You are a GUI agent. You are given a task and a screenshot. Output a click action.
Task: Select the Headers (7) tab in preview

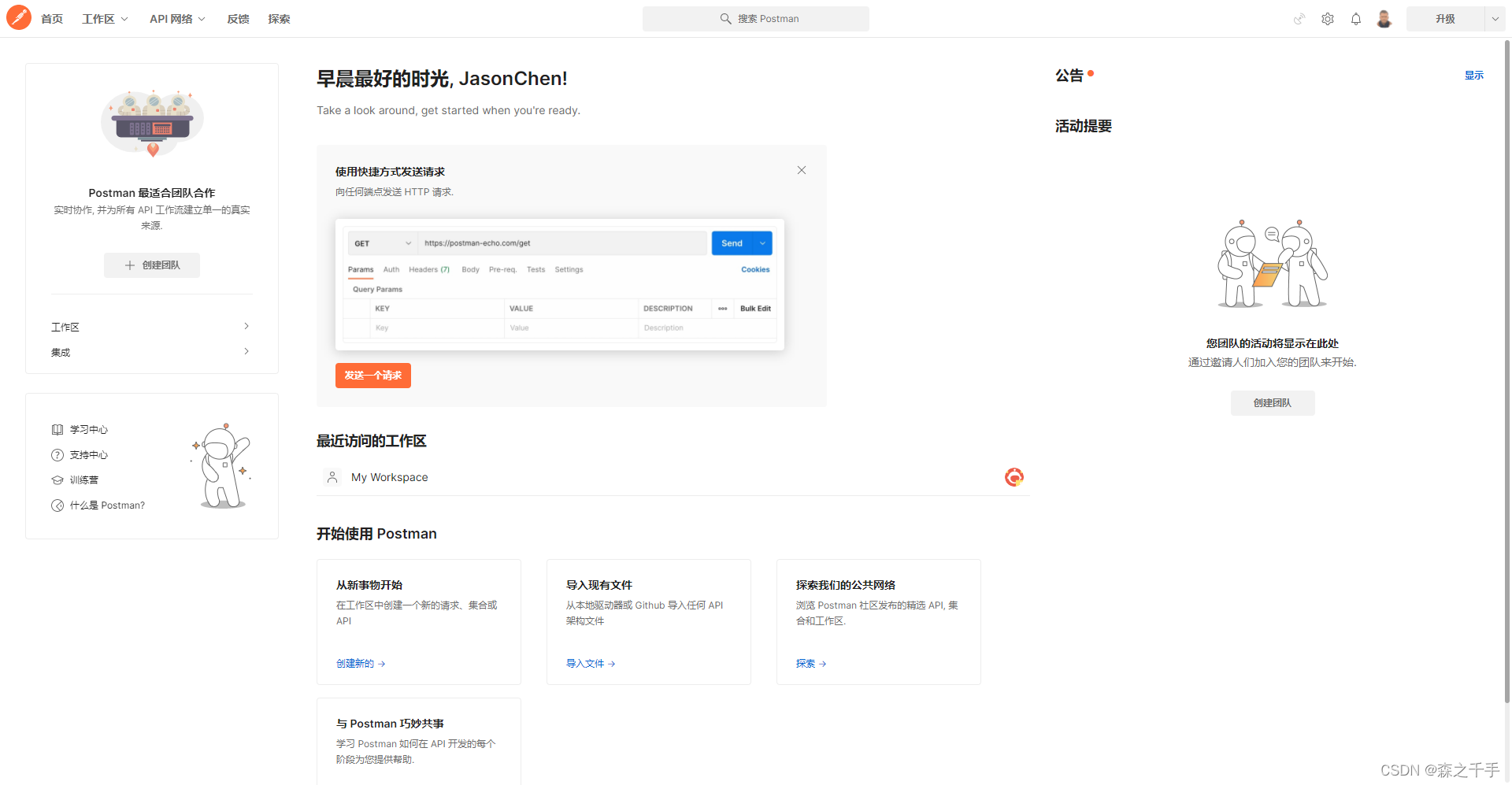[429, 269]
